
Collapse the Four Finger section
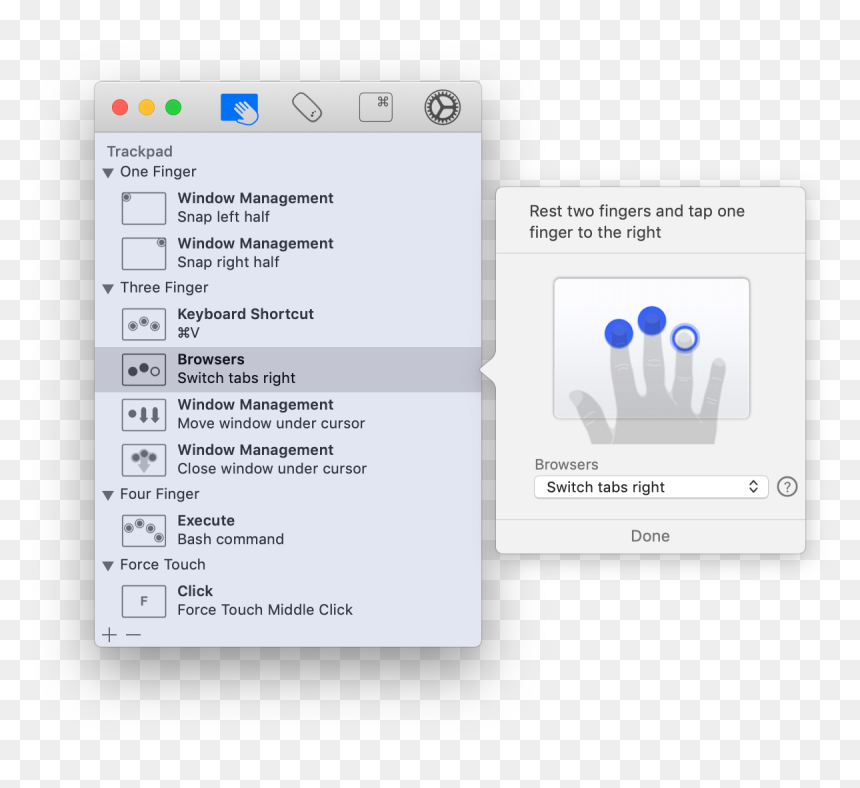(108, 495)
